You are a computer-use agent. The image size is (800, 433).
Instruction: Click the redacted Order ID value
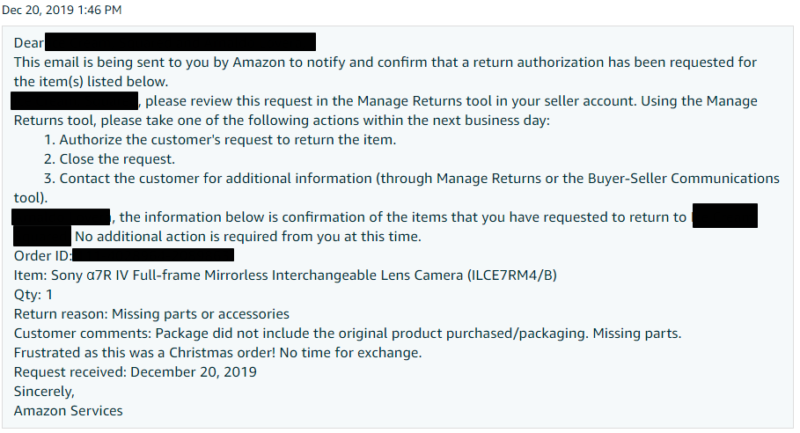[153, 255]
